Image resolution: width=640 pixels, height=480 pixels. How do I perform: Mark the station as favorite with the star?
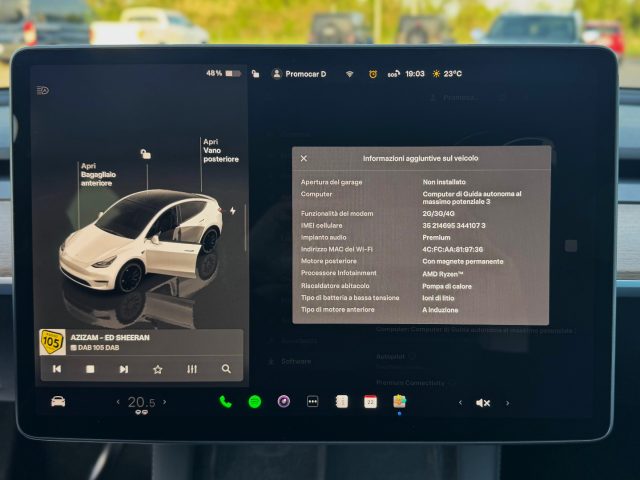[x=158, y=369]
